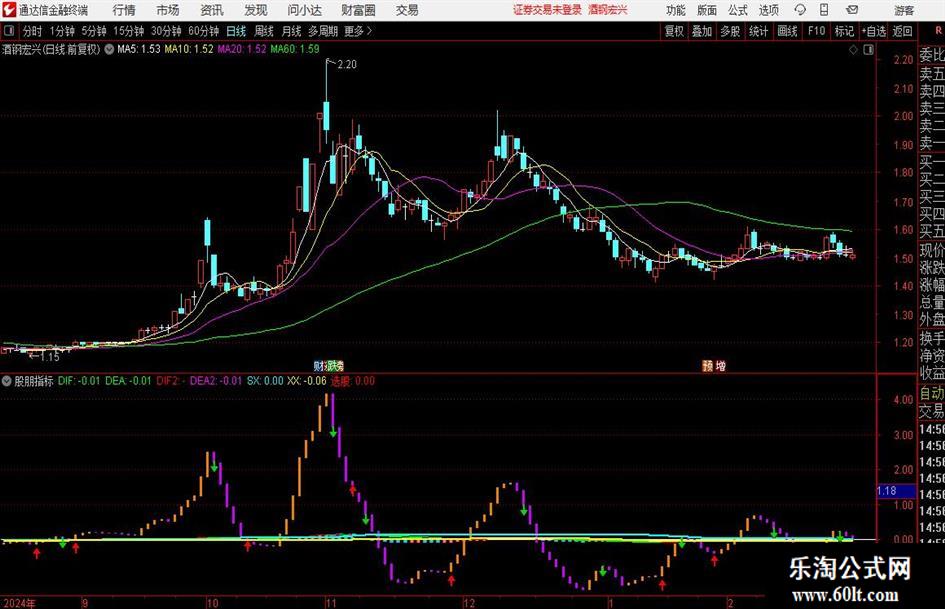The width and height of the screenshot is (945, 609).
Task: Click the 股朋指标 indicator name
Action: tap(34, 381)
